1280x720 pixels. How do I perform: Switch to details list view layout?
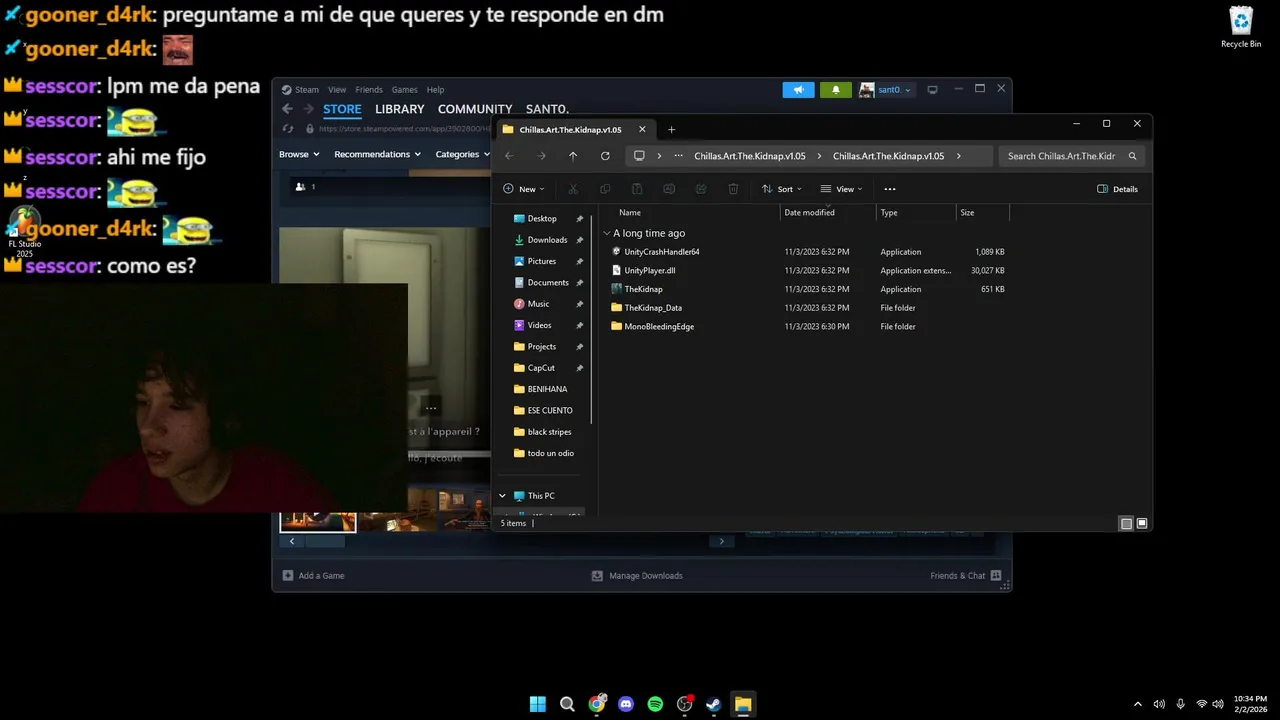[1126, 523]
